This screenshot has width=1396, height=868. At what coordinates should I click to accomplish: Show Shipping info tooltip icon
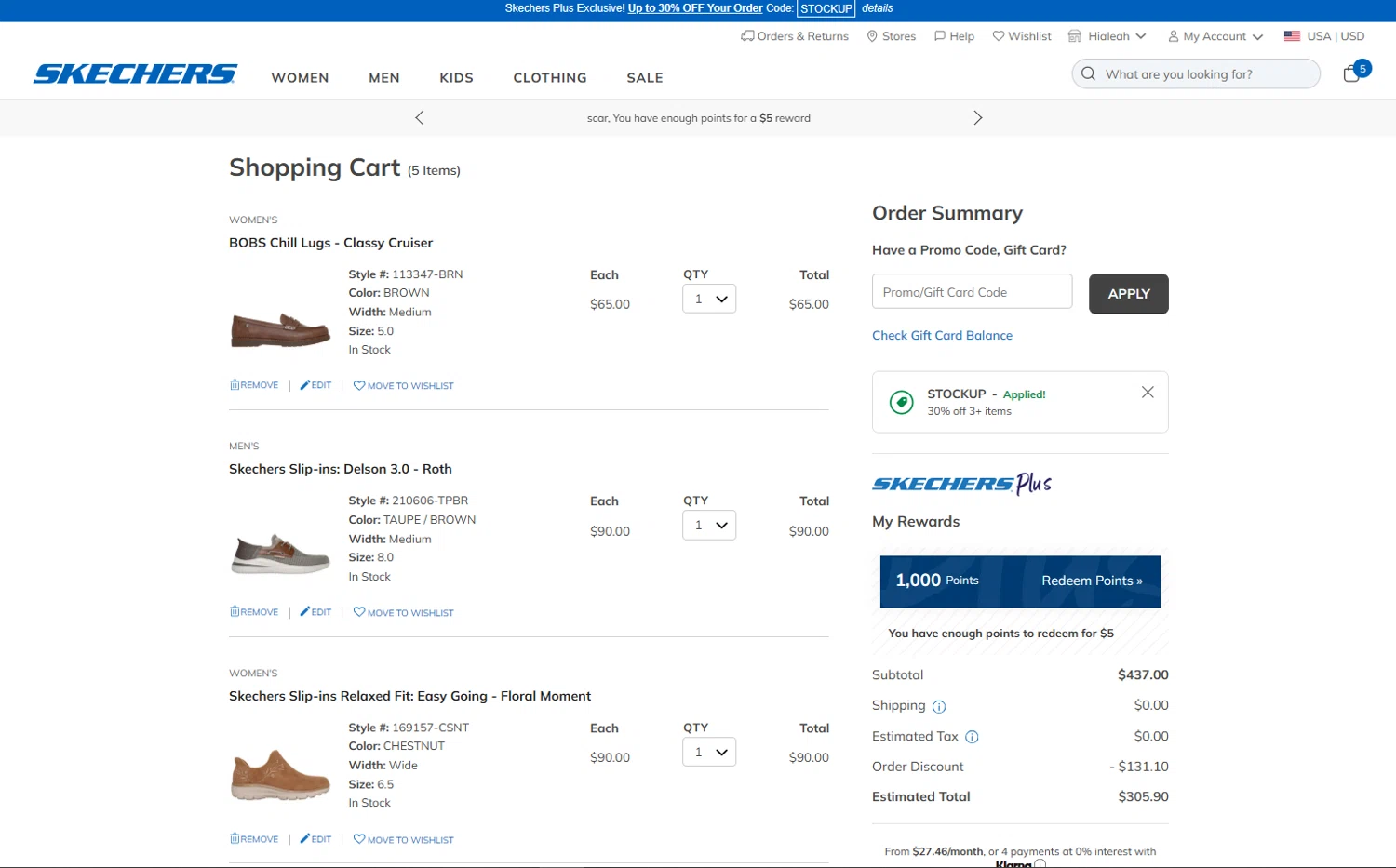point(939,707)
